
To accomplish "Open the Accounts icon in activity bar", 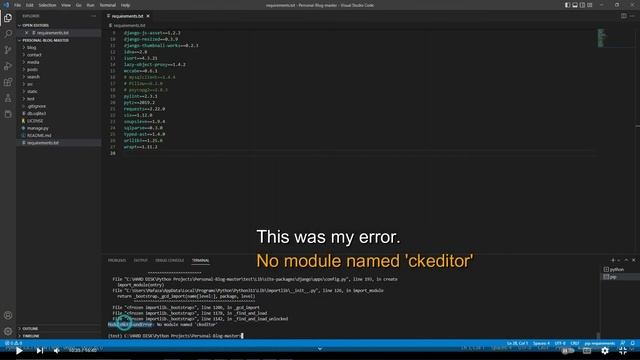I will tap(8, 315).
